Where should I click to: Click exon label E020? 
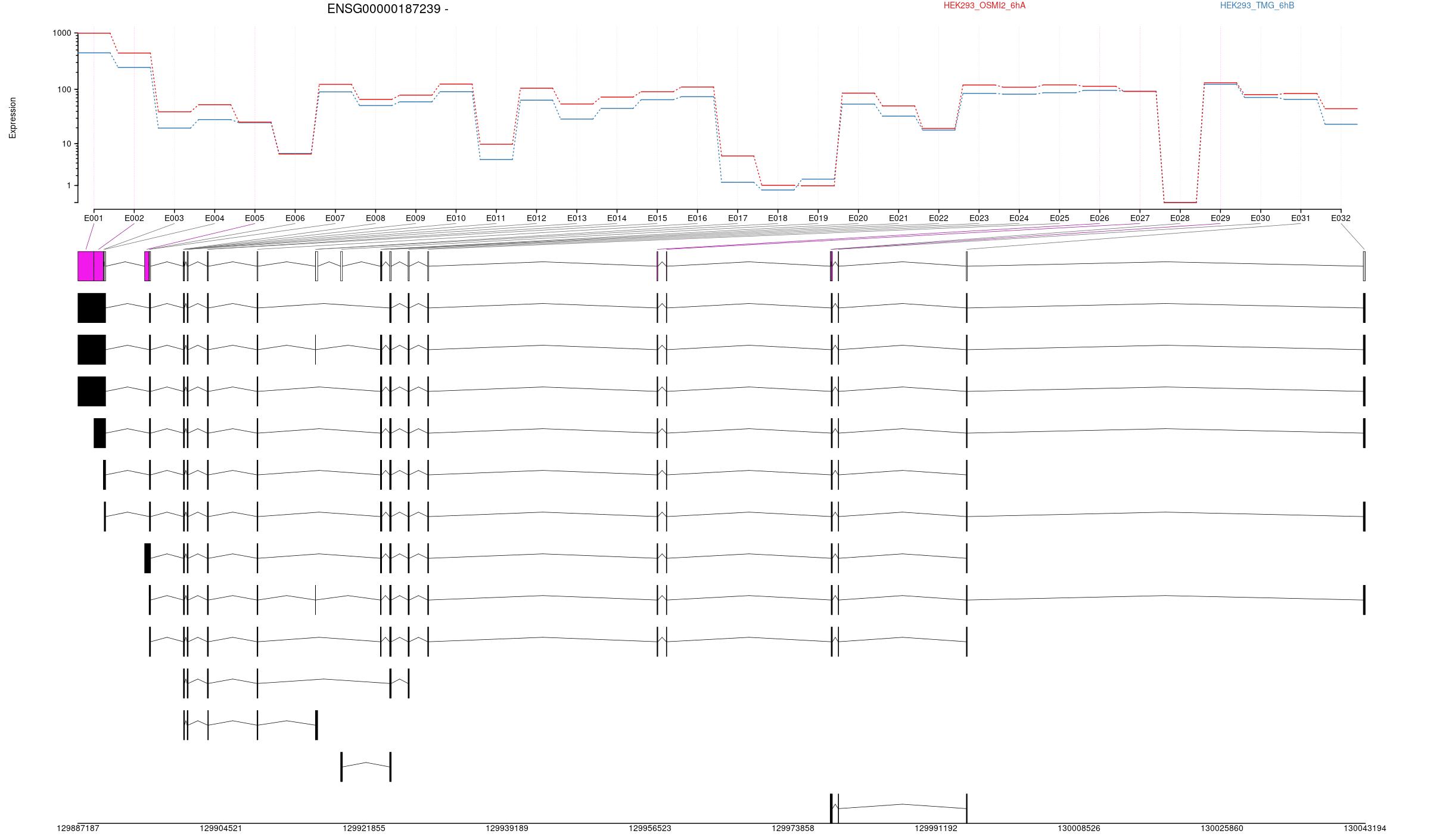[858, 218]
